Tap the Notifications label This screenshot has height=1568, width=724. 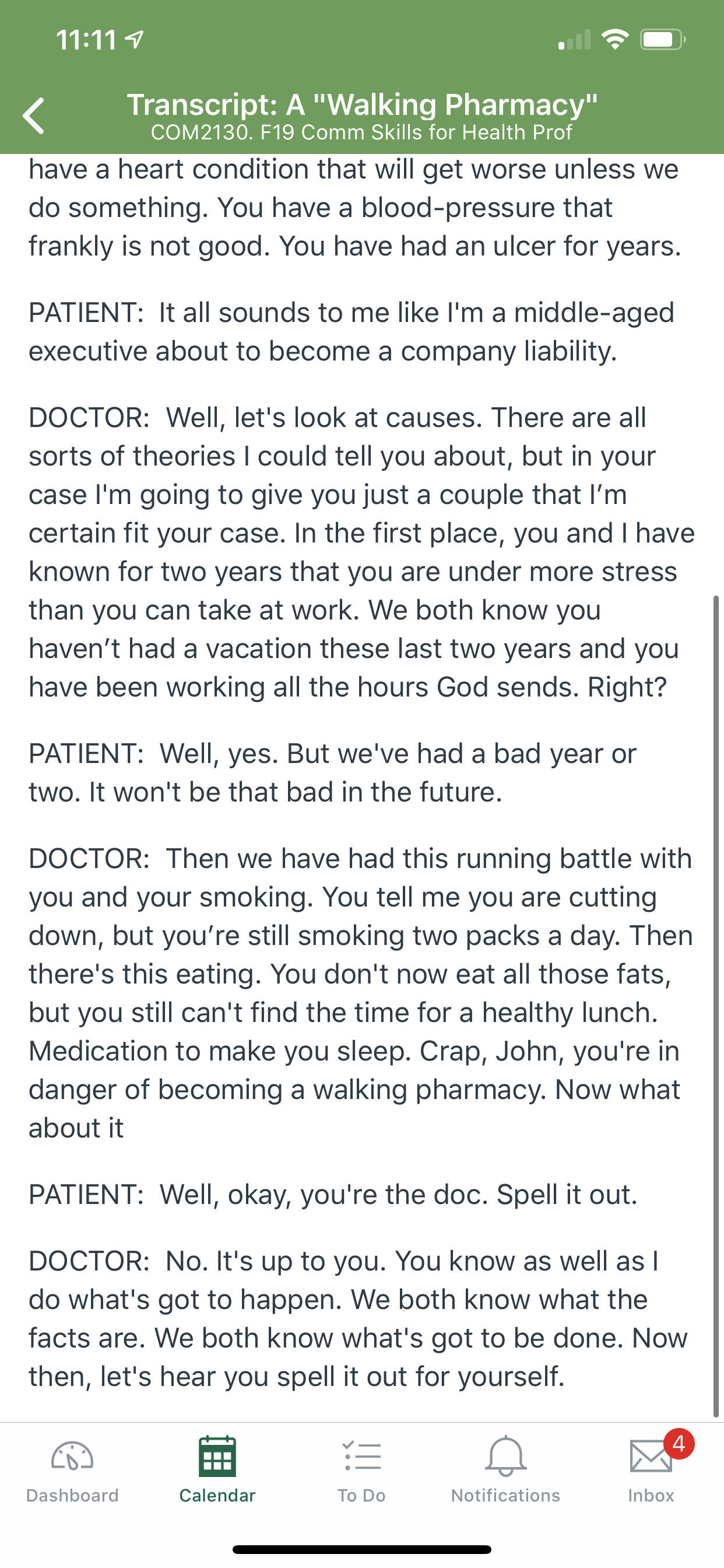pos(505,1496)
